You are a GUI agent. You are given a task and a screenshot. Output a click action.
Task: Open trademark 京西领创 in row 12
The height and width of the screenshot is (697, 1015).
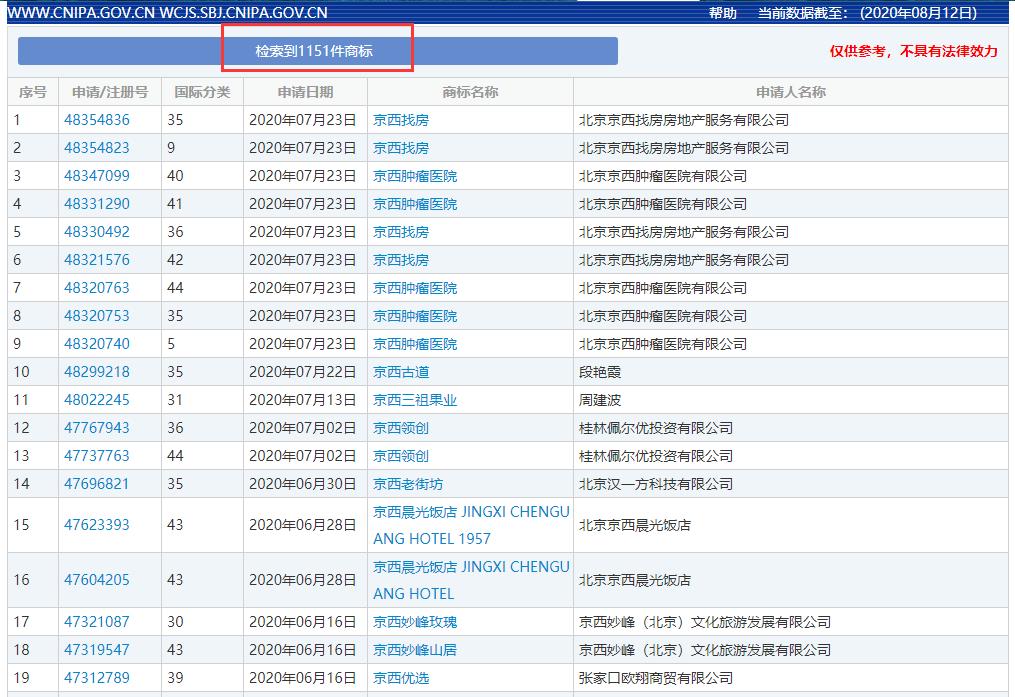pos(401,428)
